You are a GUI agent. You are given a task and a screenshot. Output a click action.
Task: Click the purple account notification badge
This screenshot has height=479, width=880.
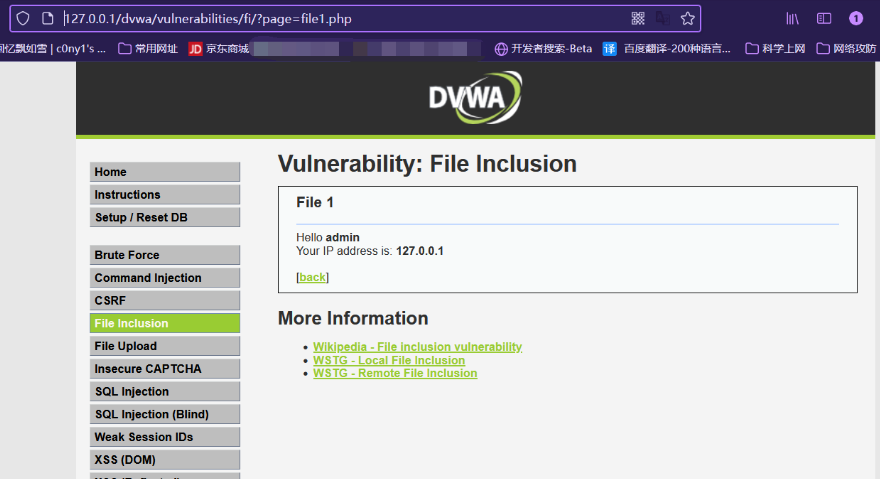pyautogui.click(x=856, y=19)
